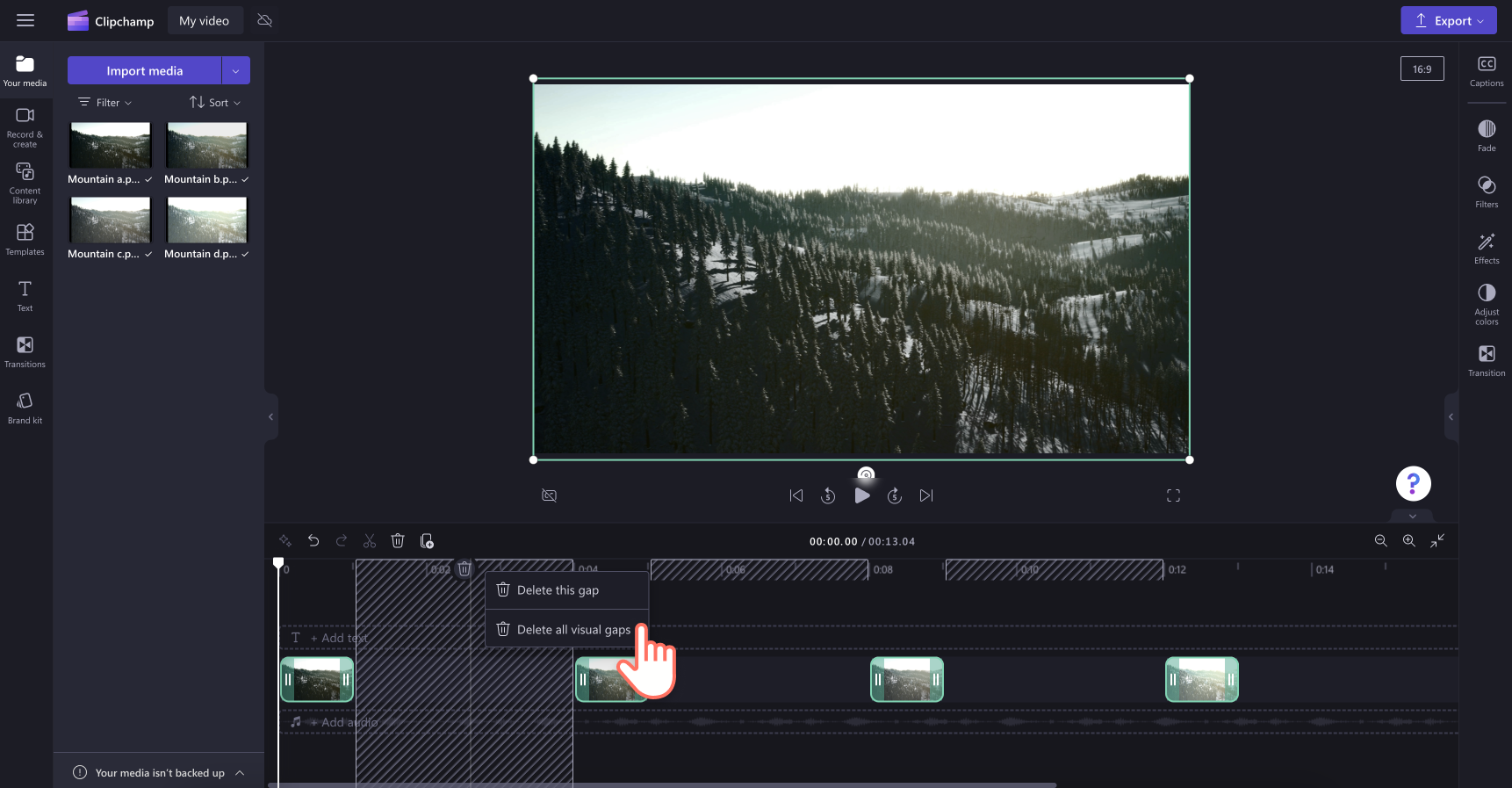Image resolution: width=1512 pixels, height=788 pixels.
Task: Select the third timeline clip
Action: click(x=907, y=679)
